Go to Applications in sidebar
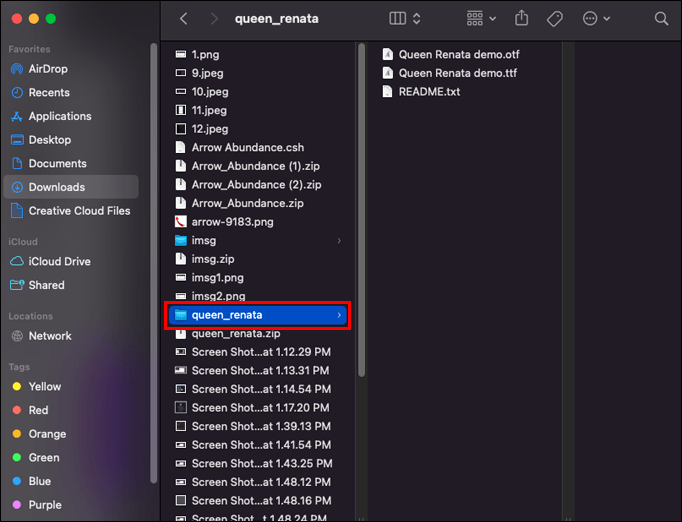This screenshot has height=522, width=682. pos(59,116)
